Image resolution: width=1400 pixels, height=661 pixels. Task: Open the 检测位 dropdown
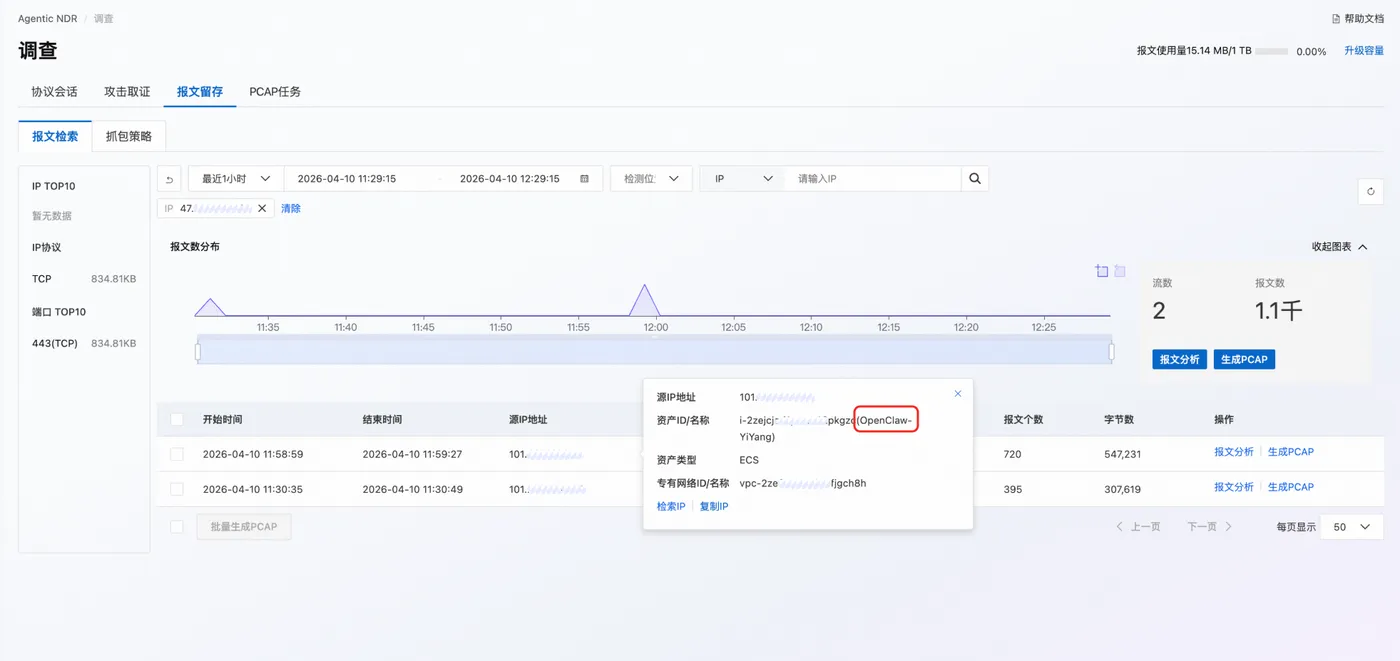tap(651, 179)
